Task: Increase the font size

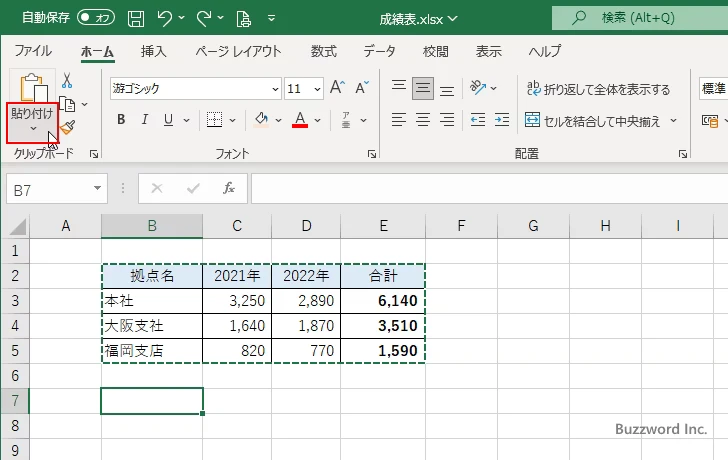Action: 338,88
